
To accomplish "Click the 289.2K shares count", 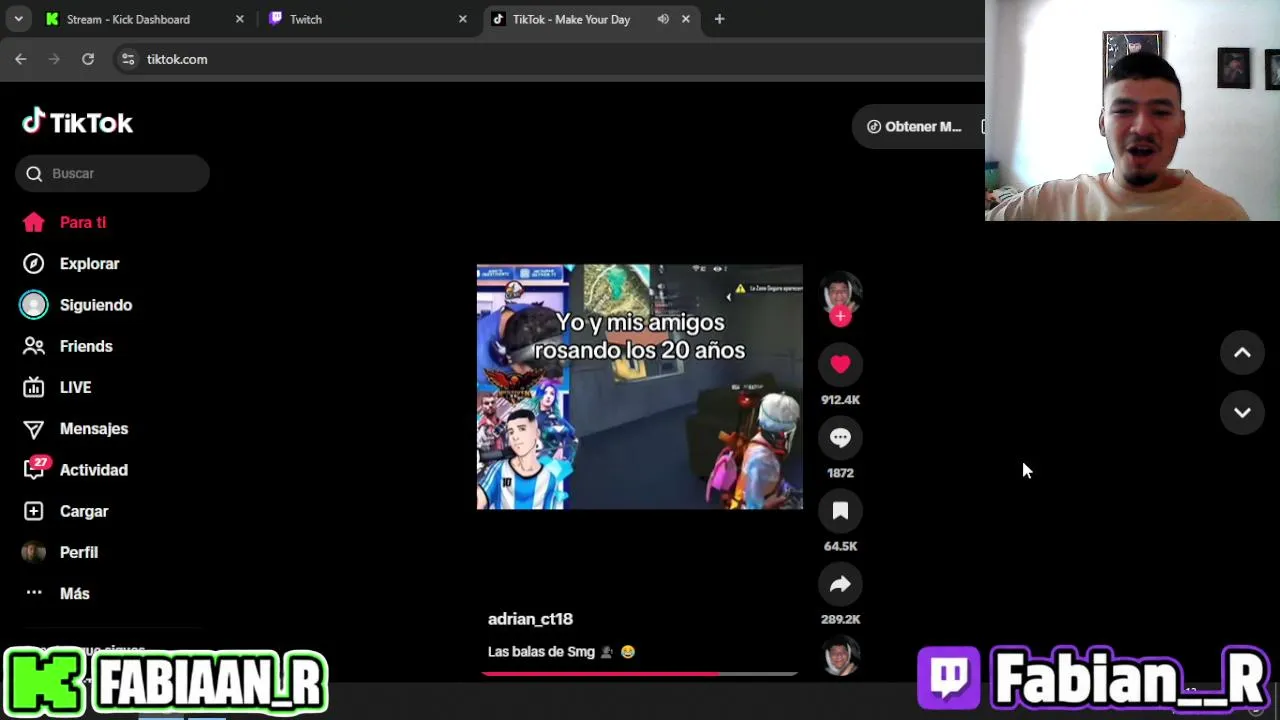I will (840, 619).
